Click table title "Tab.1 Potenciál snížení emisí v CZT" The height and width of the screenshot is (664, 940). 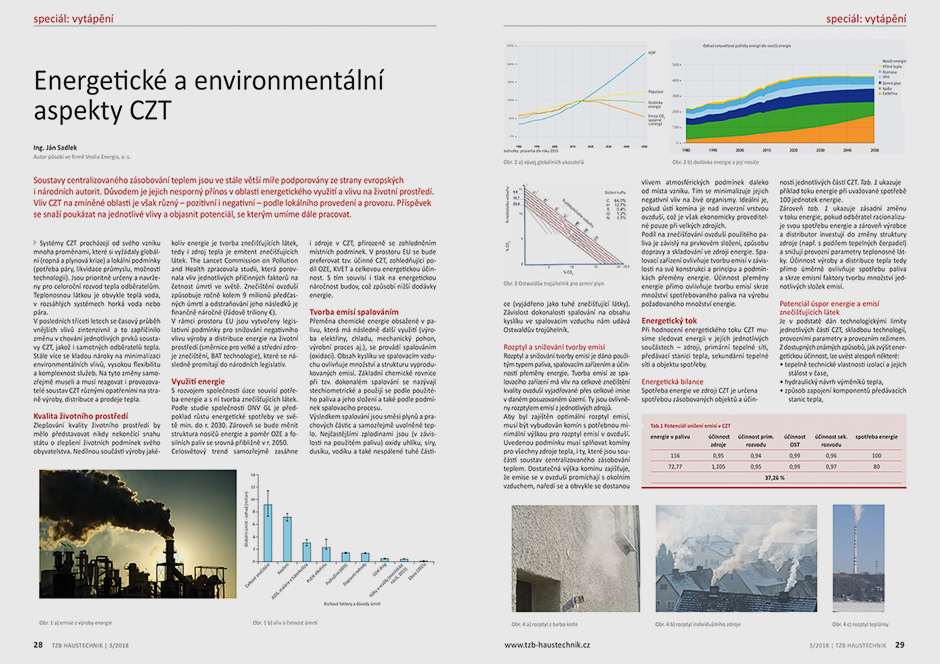pyautogui.click(x=690, y=425)
